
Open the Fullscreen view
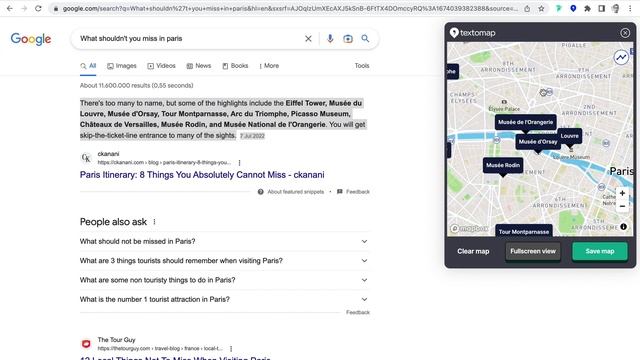[533, 251]
